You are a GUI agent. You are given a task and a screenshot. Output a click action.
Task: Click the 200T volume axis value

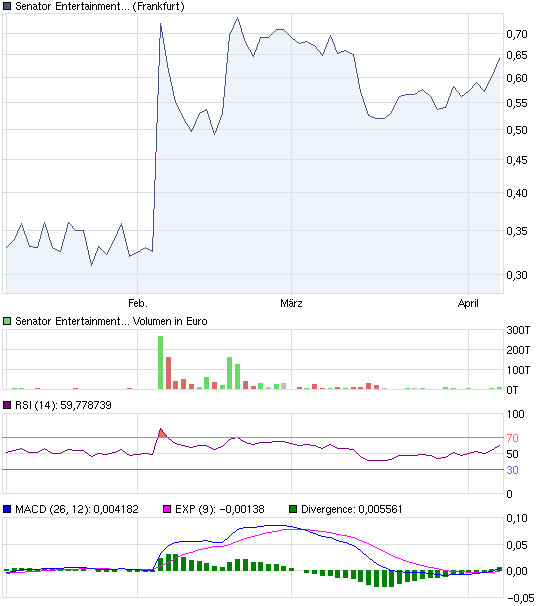coord(518,351)
